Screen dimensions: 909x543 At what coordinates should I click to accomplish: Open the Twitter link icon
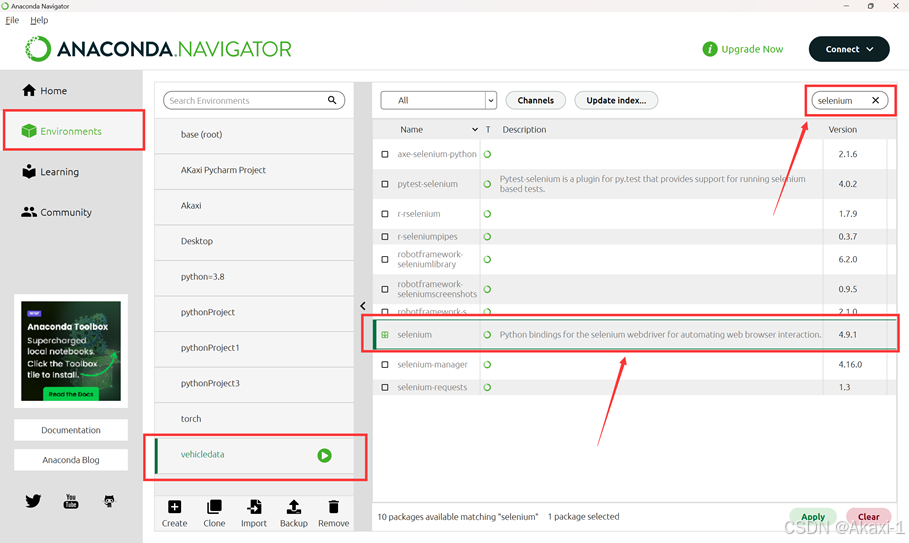pos(33,501)
